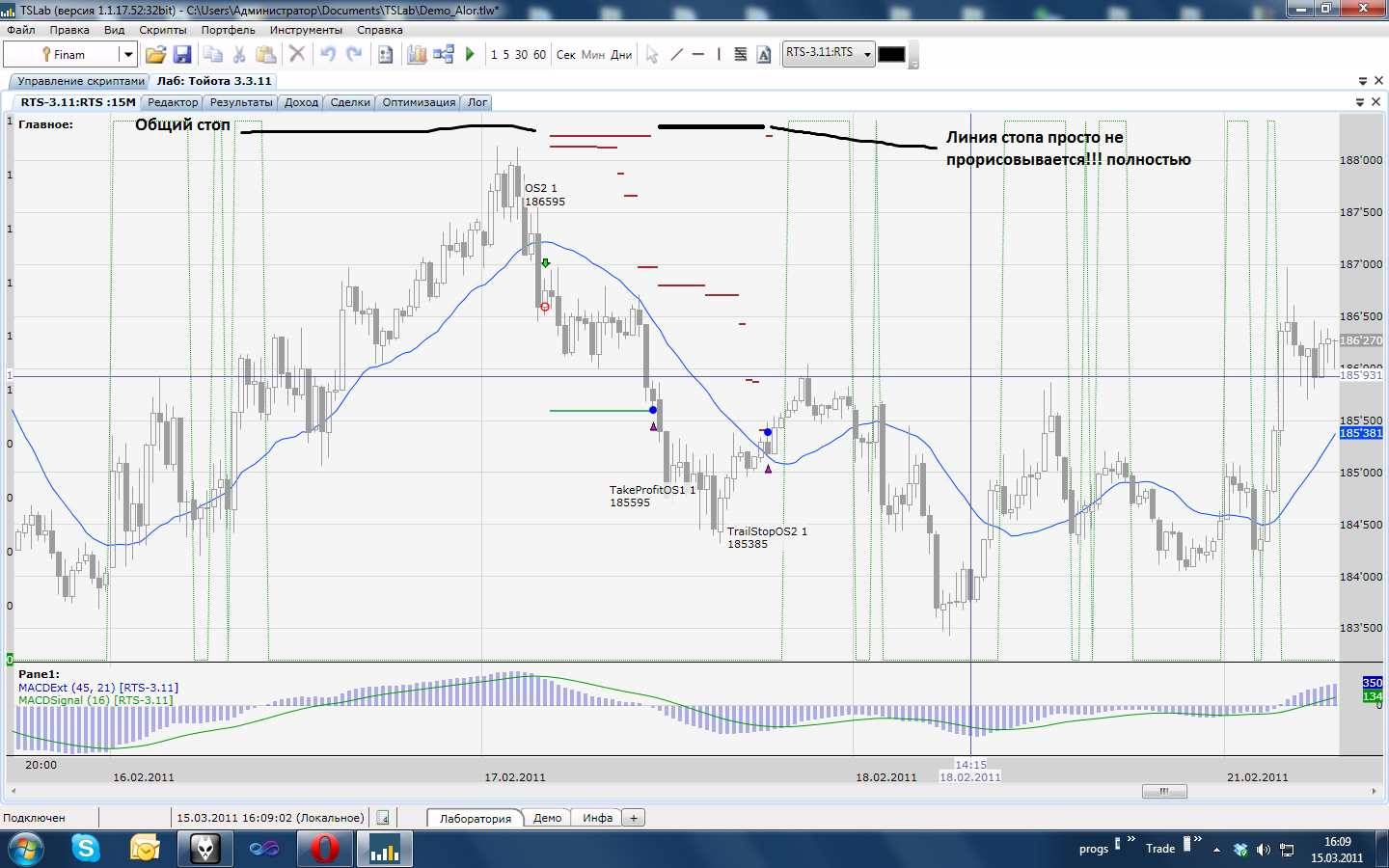Open the Файл menu
This screenshot has width=1389, height=868.
(21, 30)
